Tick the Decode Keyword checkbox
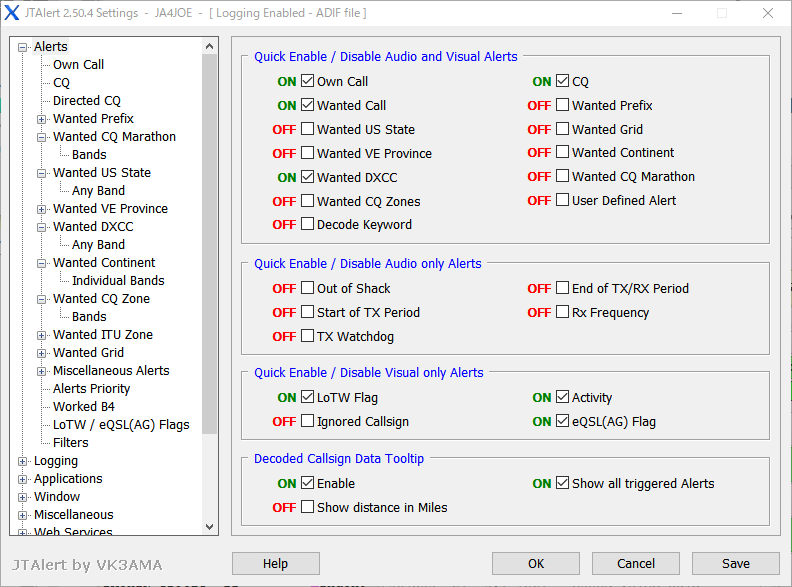Viewport: 792px width, 587px height. 307,224
